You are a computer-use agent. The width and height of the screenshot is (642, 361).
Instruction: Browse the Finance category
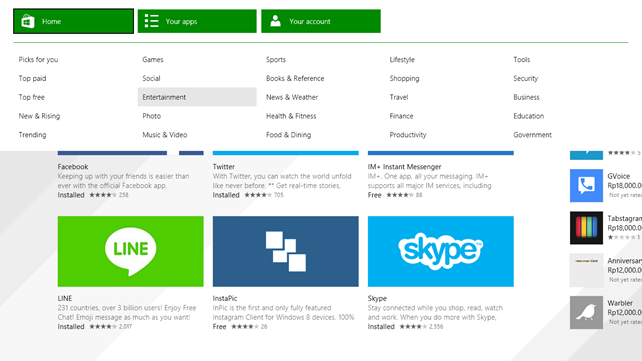click(401, 116)
